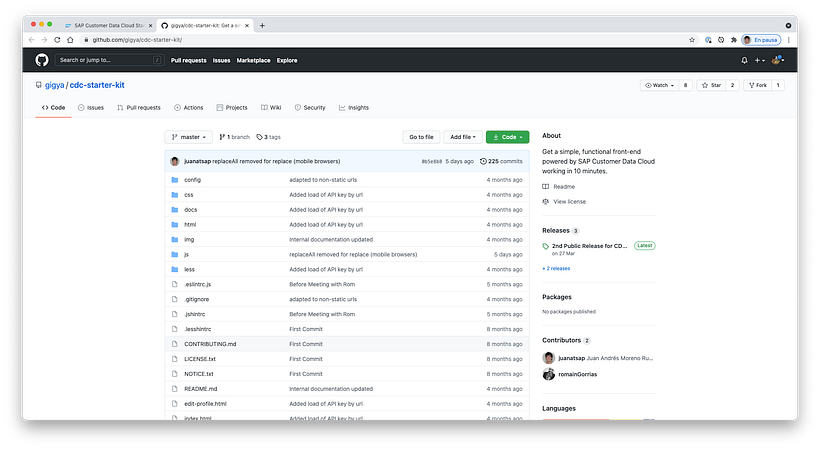Open the docs folder
Screen dimensions: 820x450
190,209
